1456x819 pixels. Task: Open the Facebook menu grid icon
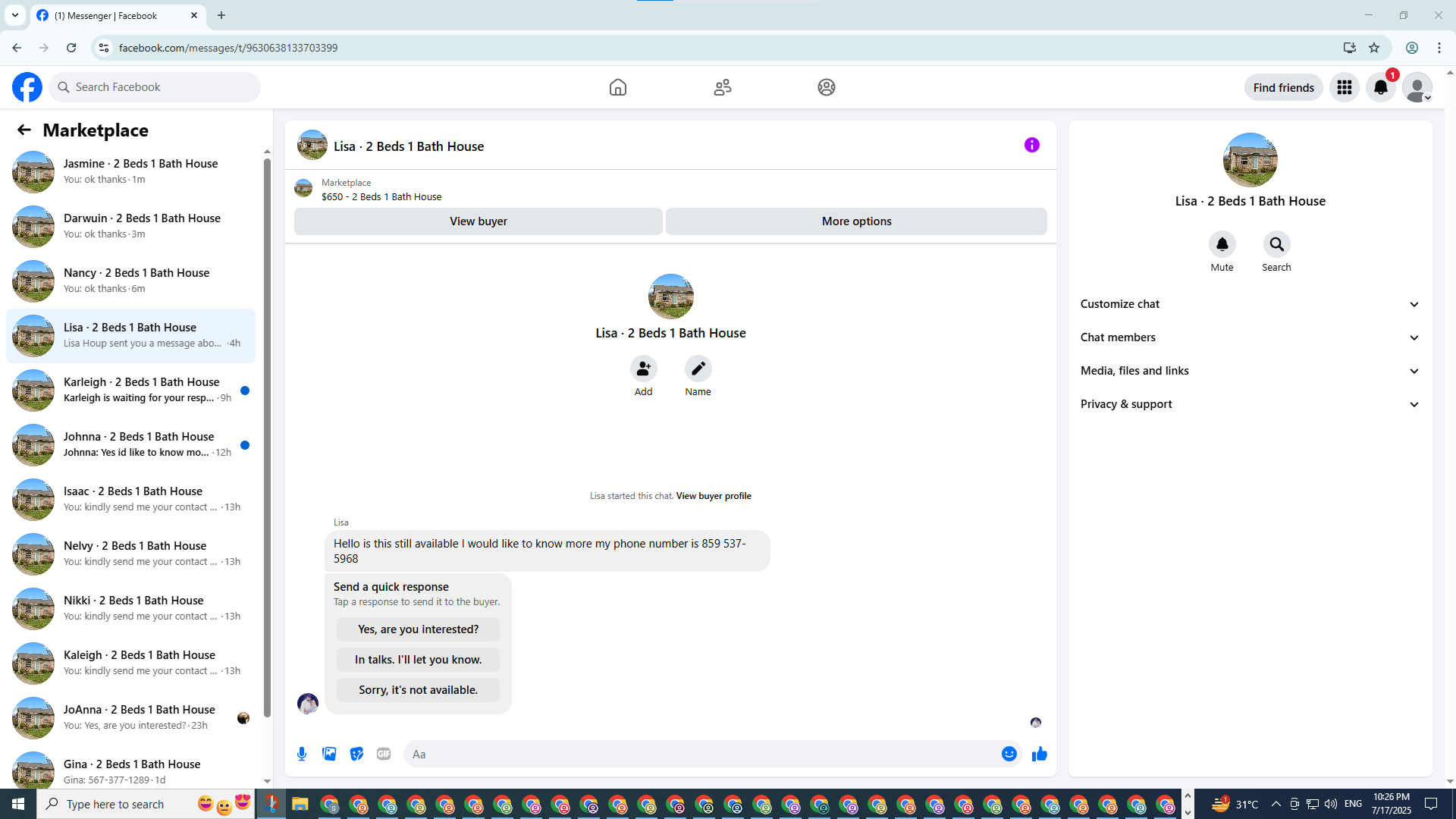pyautogui.click(x=1345, y=87)
